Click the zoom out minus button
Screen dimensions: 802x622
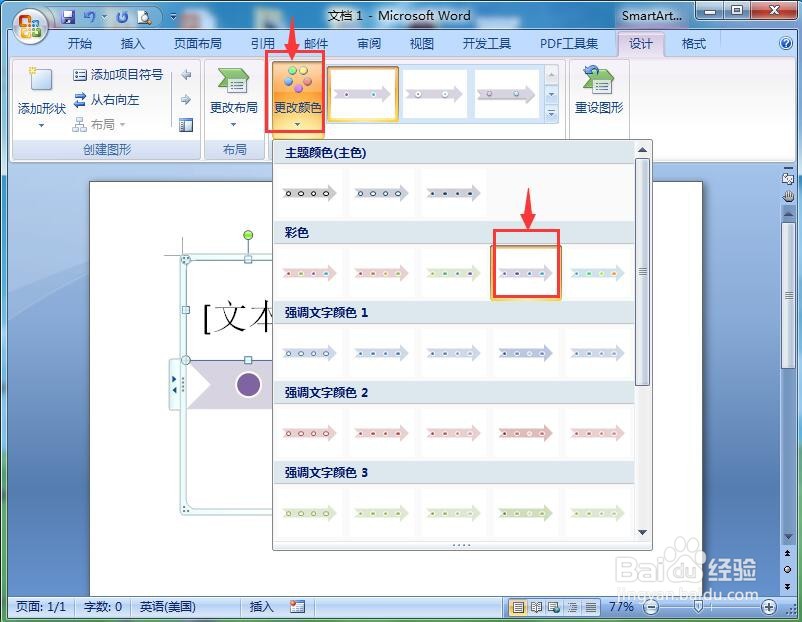point(651,607)
